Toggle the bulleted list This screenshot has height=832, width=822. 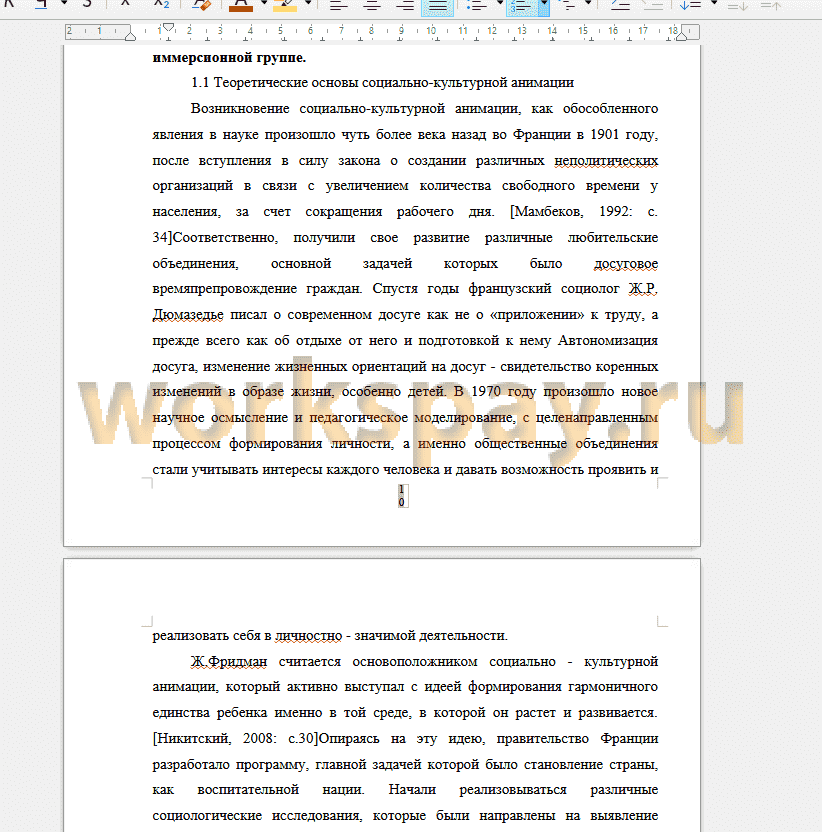point(476,5)
